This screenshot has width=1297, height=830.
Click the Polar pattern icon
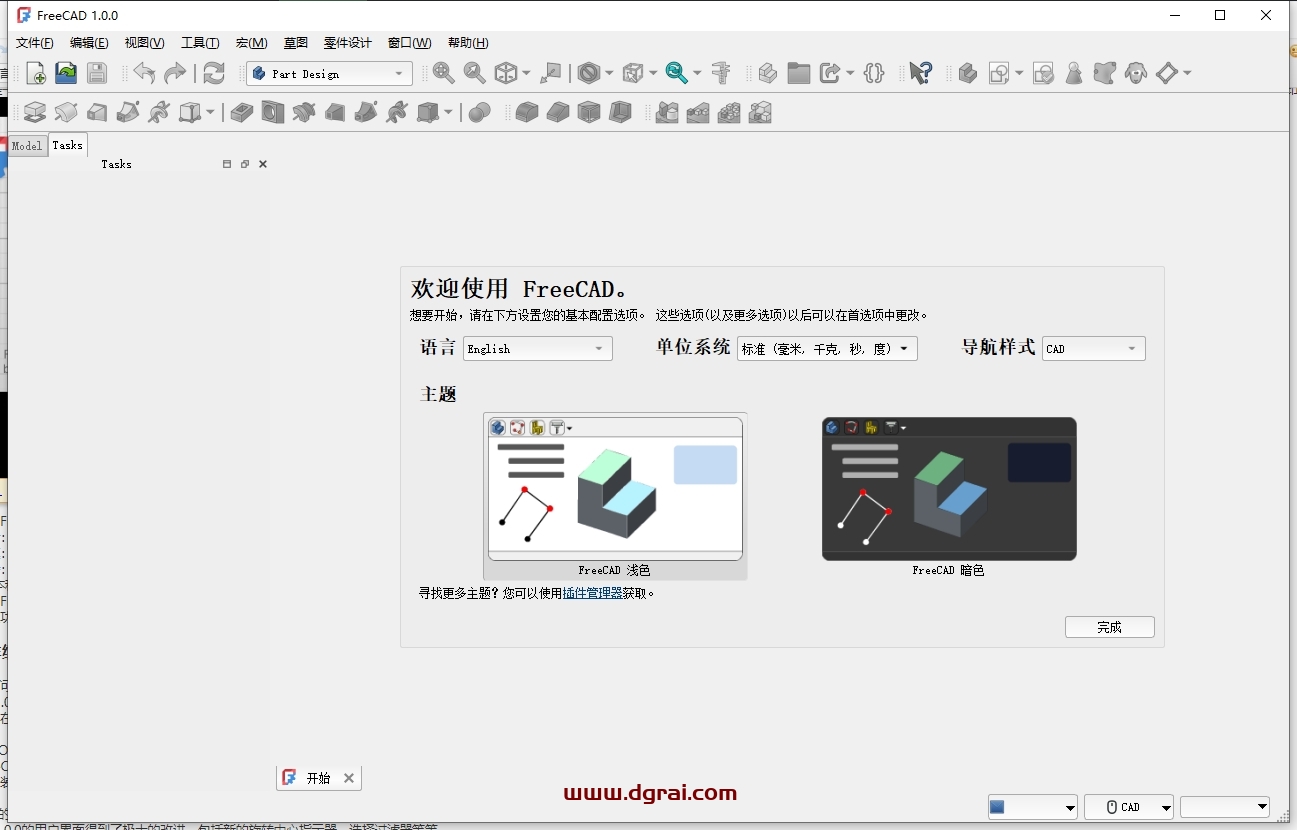point(729,112)
